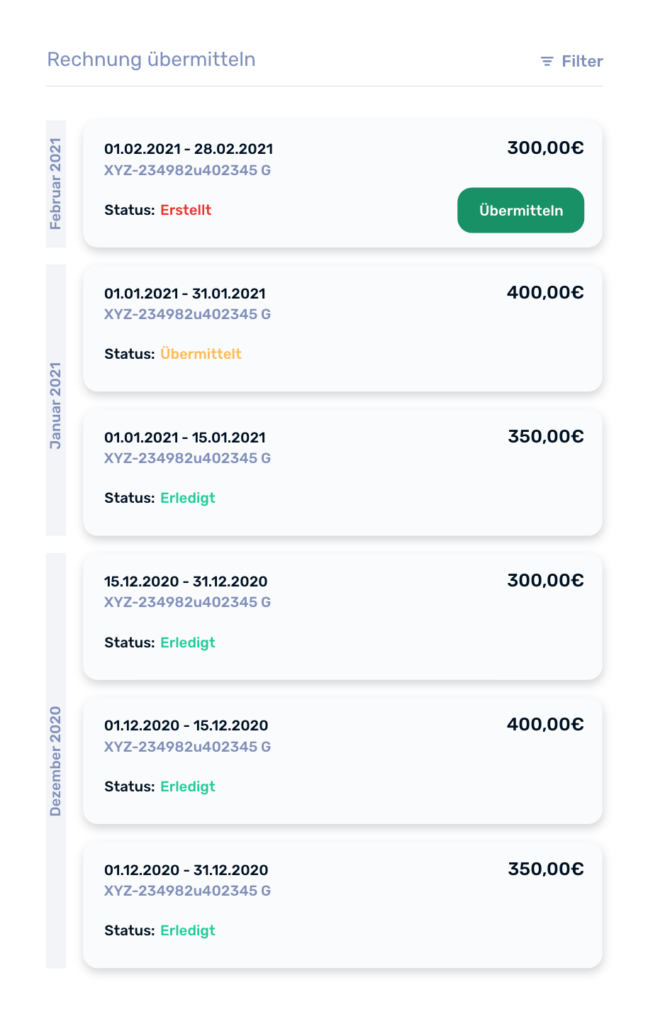This screenshot has height=1024, width=665.
Task: Click the orange Übermittelt status
Action: [x=201, y=354]
